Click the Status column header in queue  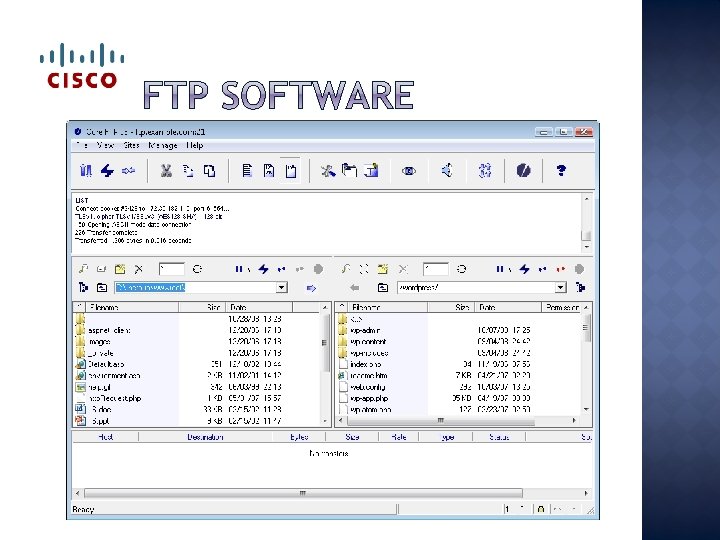pos(499,437)
